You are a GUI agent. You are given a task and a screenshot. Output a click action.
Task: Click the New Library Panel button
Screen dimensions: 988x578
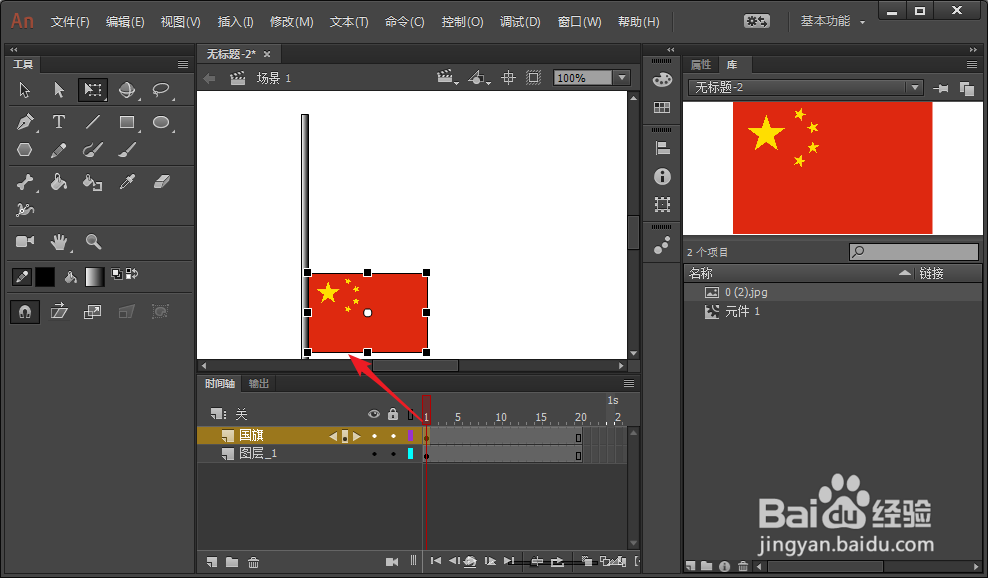(x=967, y=88)
